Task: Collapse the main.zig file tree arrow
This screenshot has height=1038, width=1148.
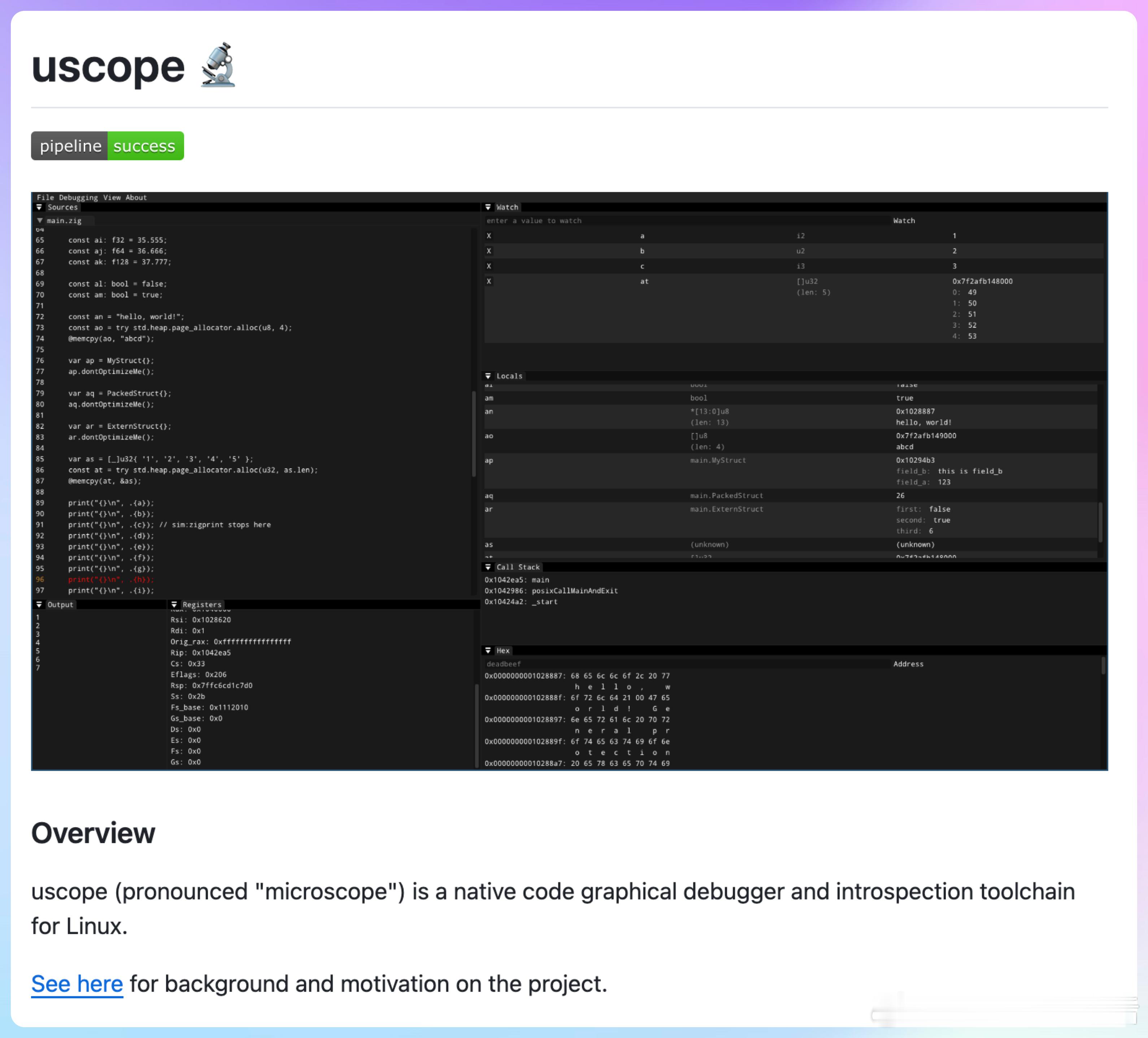Action: pos(40,221)
